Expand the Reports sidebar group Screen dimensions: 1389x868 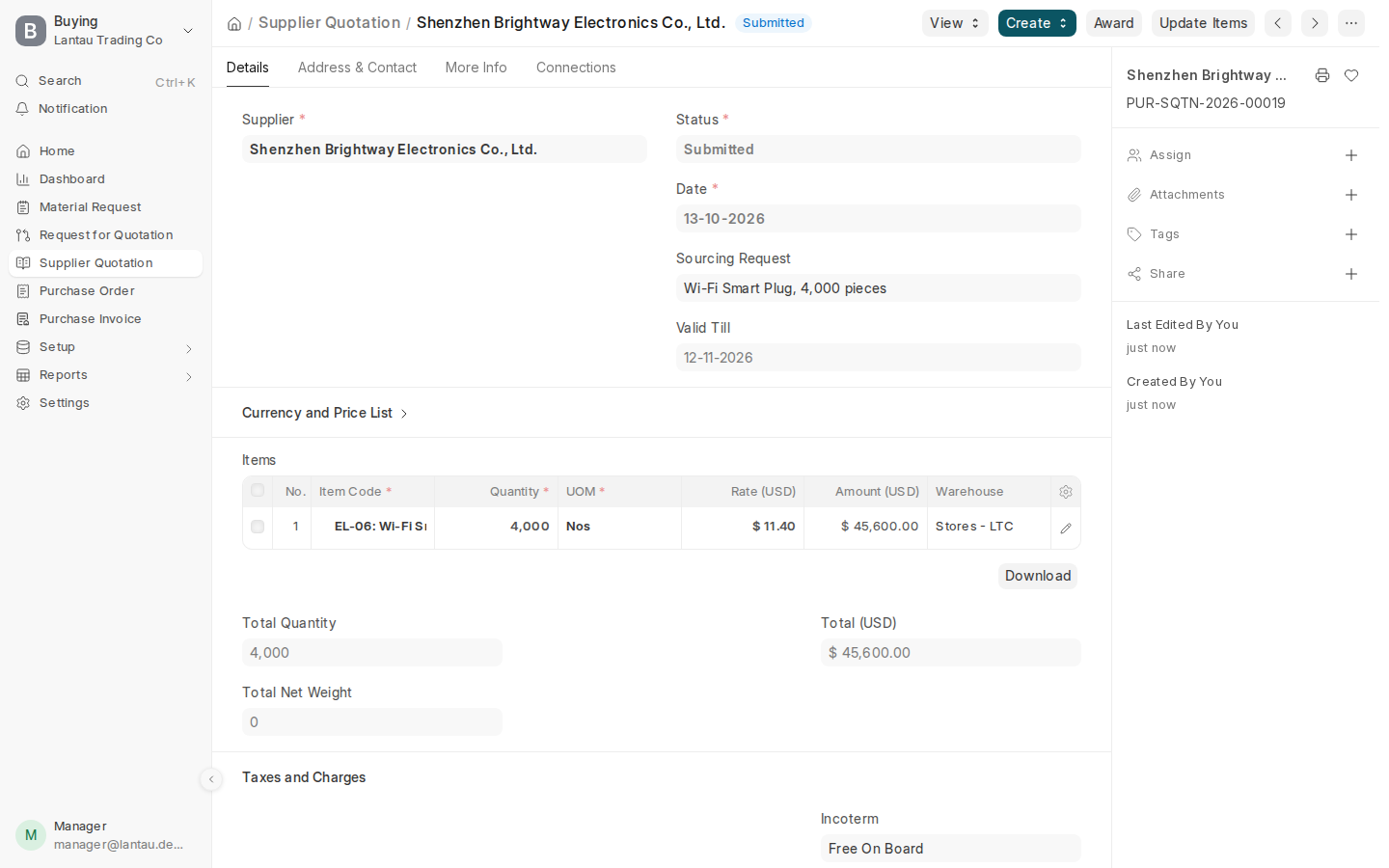[x=106, y=375]
